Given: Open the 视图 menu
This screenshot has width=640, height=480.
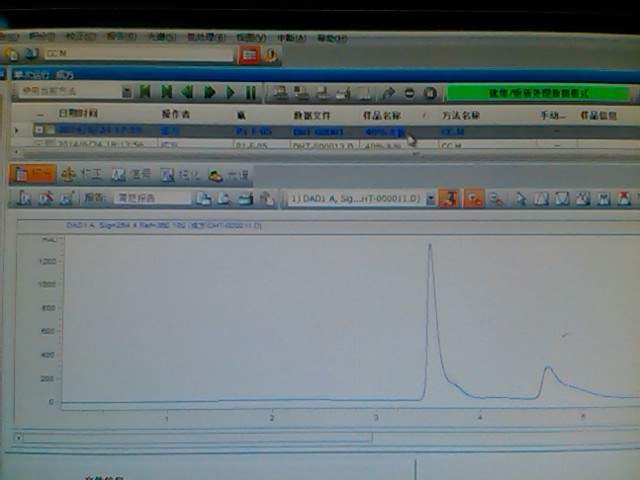Looking at the screenshot, I should coord(251,38).
